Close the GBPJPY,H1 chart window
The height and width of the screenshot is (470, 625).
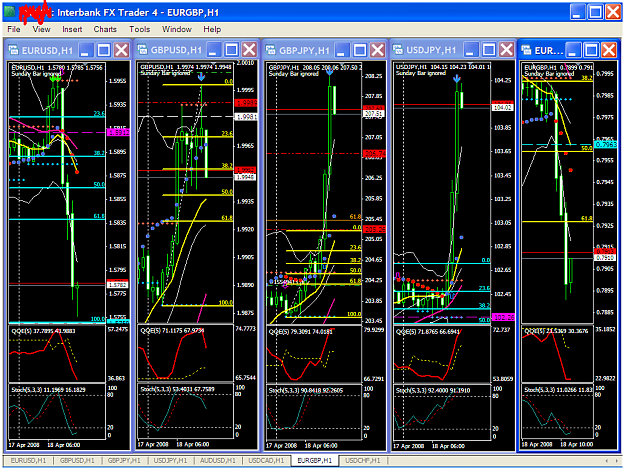pos(377,50)
